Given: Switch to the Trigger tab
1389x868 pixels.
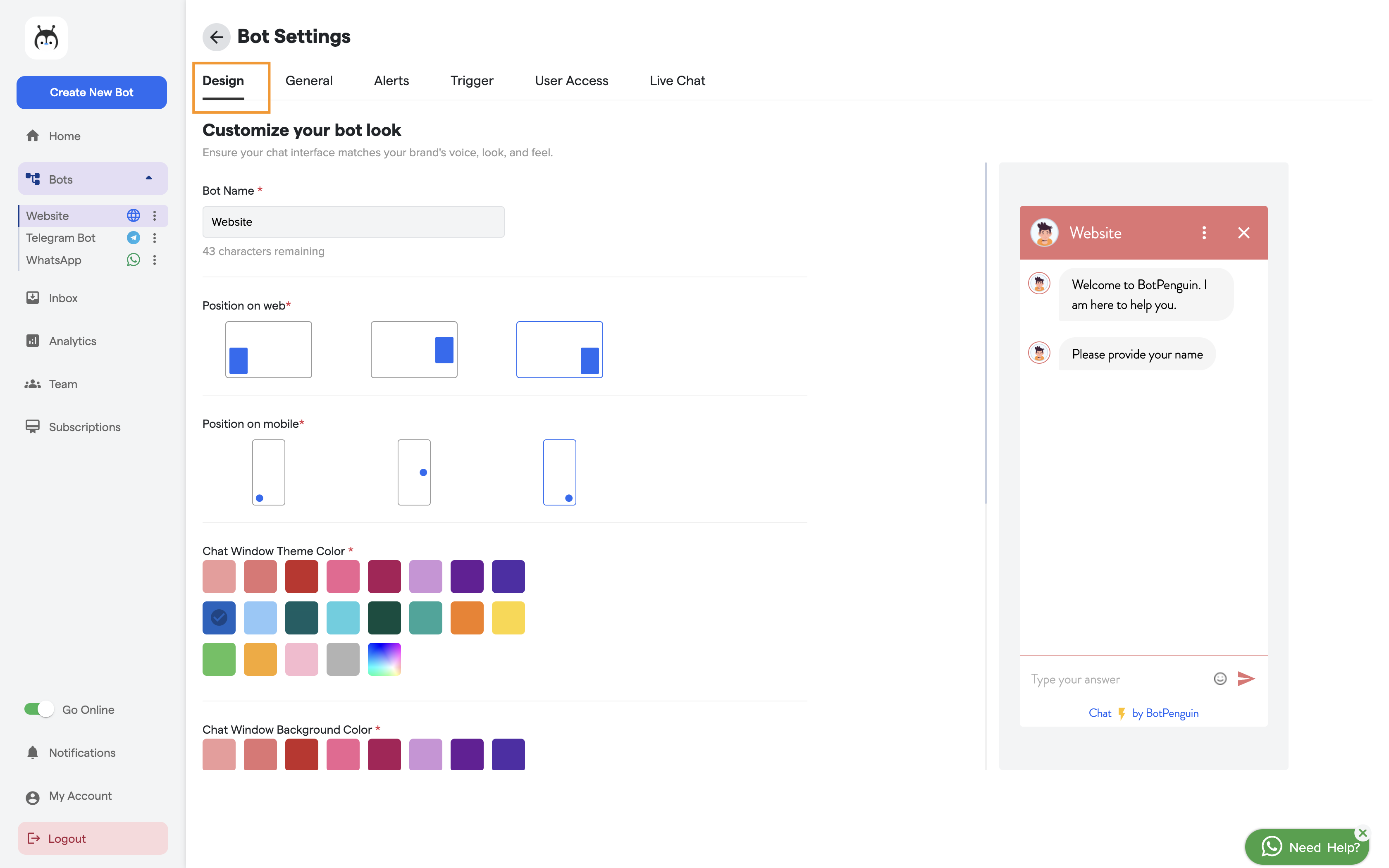Looking at the screenshot, I should [472, 81].
